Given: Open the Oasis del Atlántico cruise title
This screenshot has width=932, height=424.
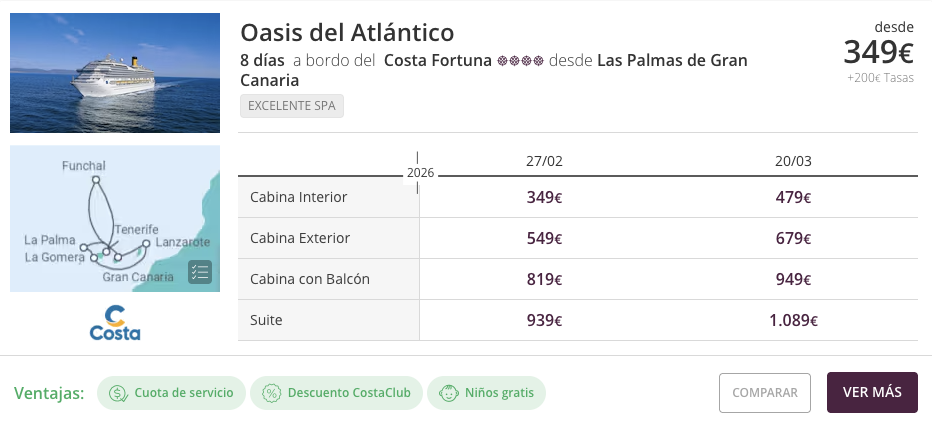Looking at the screenshot, I should click(347, 33).
